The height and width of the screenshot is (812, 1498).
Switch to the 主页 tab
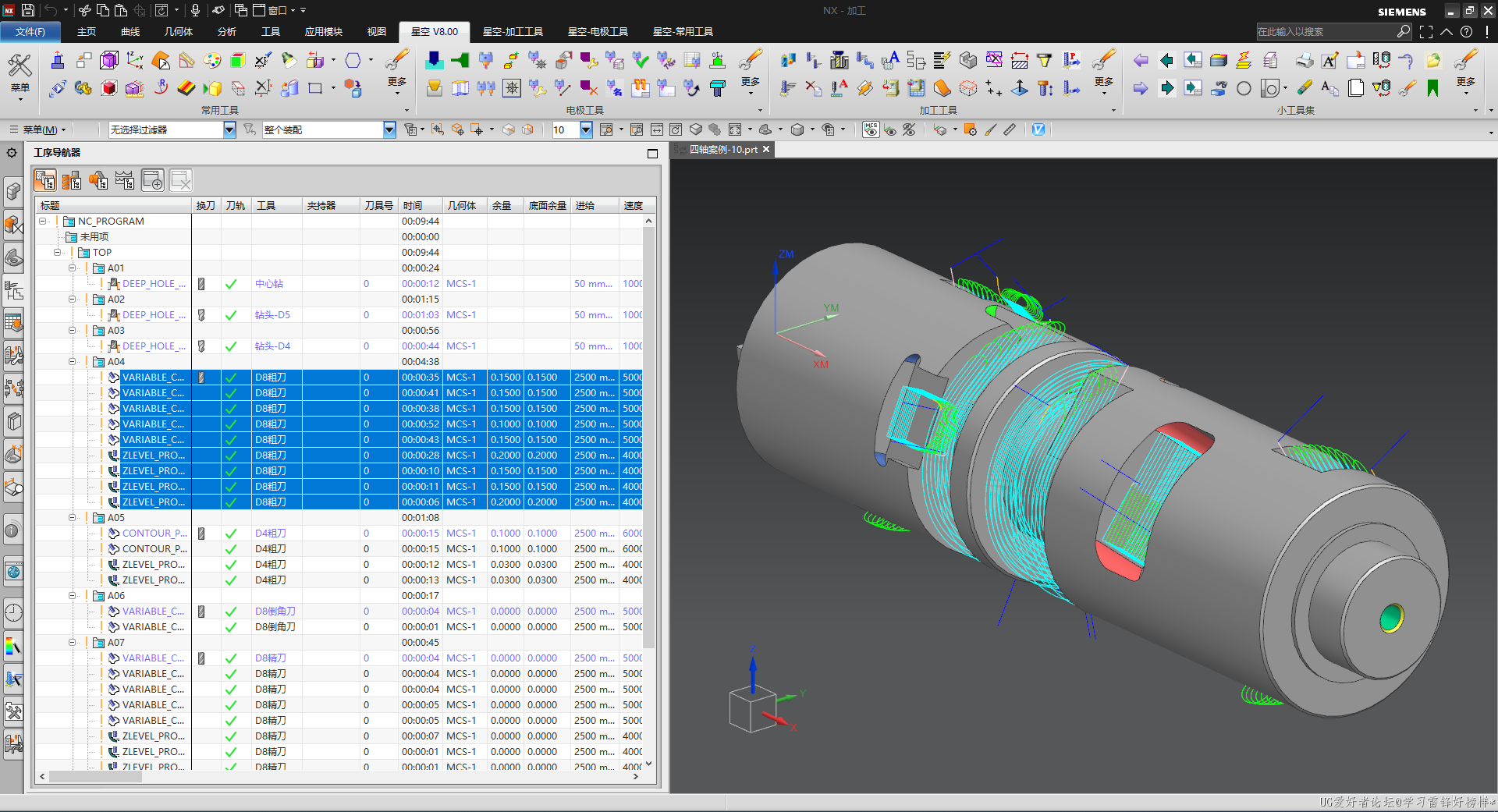coord(87,32)
